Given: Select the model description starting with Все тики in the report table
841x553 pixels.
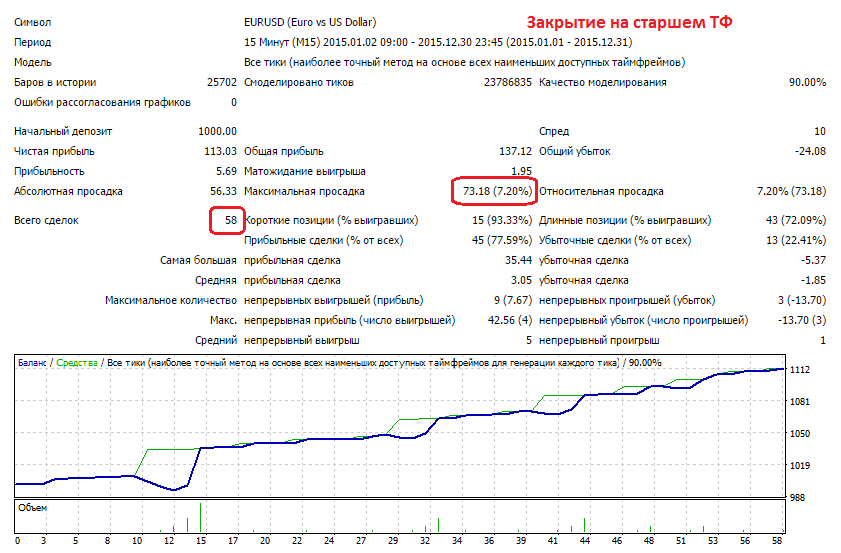Looking at the screenshot, I should coord(464,62).
